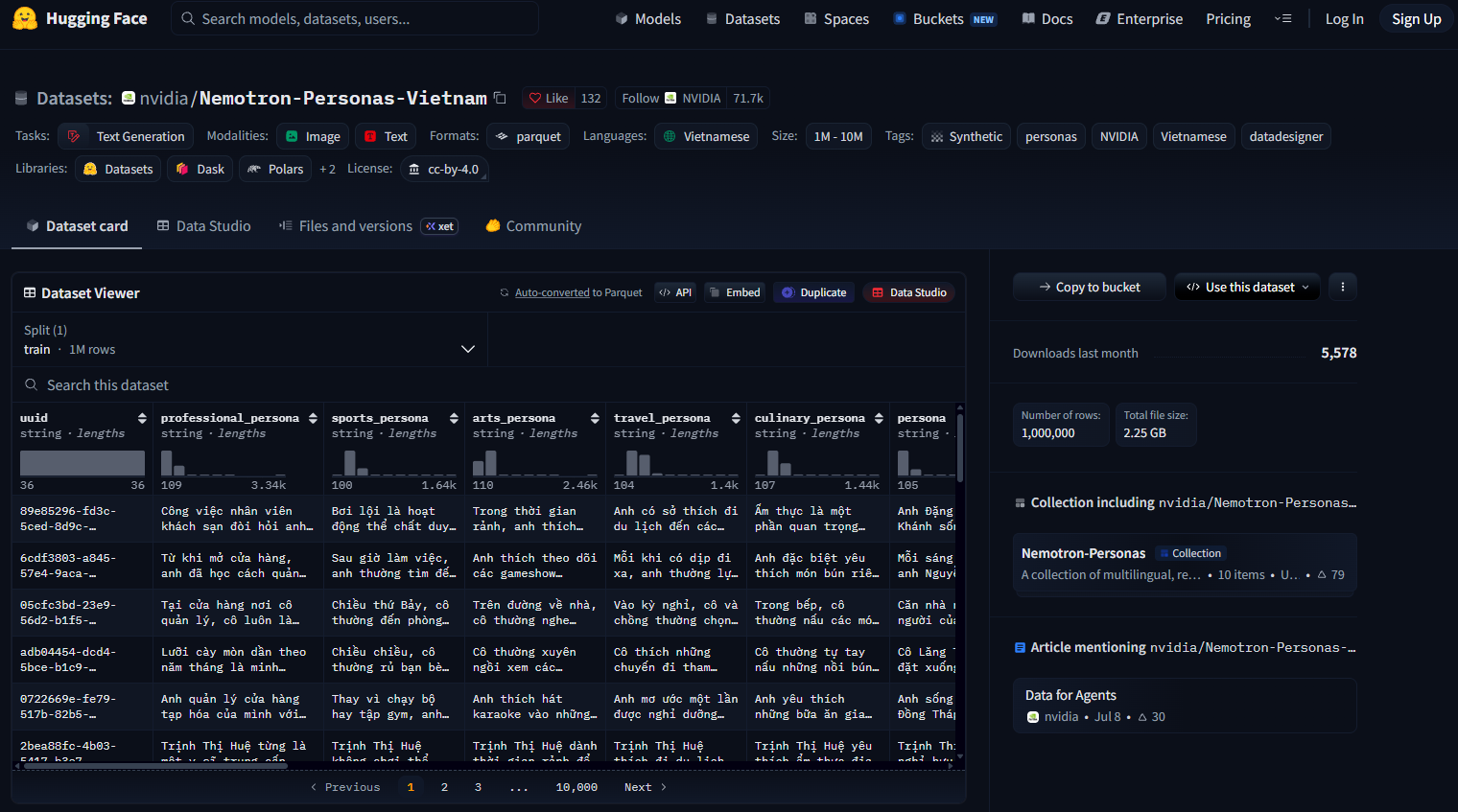Open Data Studio from viewer toolbar
Viewport: 1458px width, 812px height.
pos(908,292)
